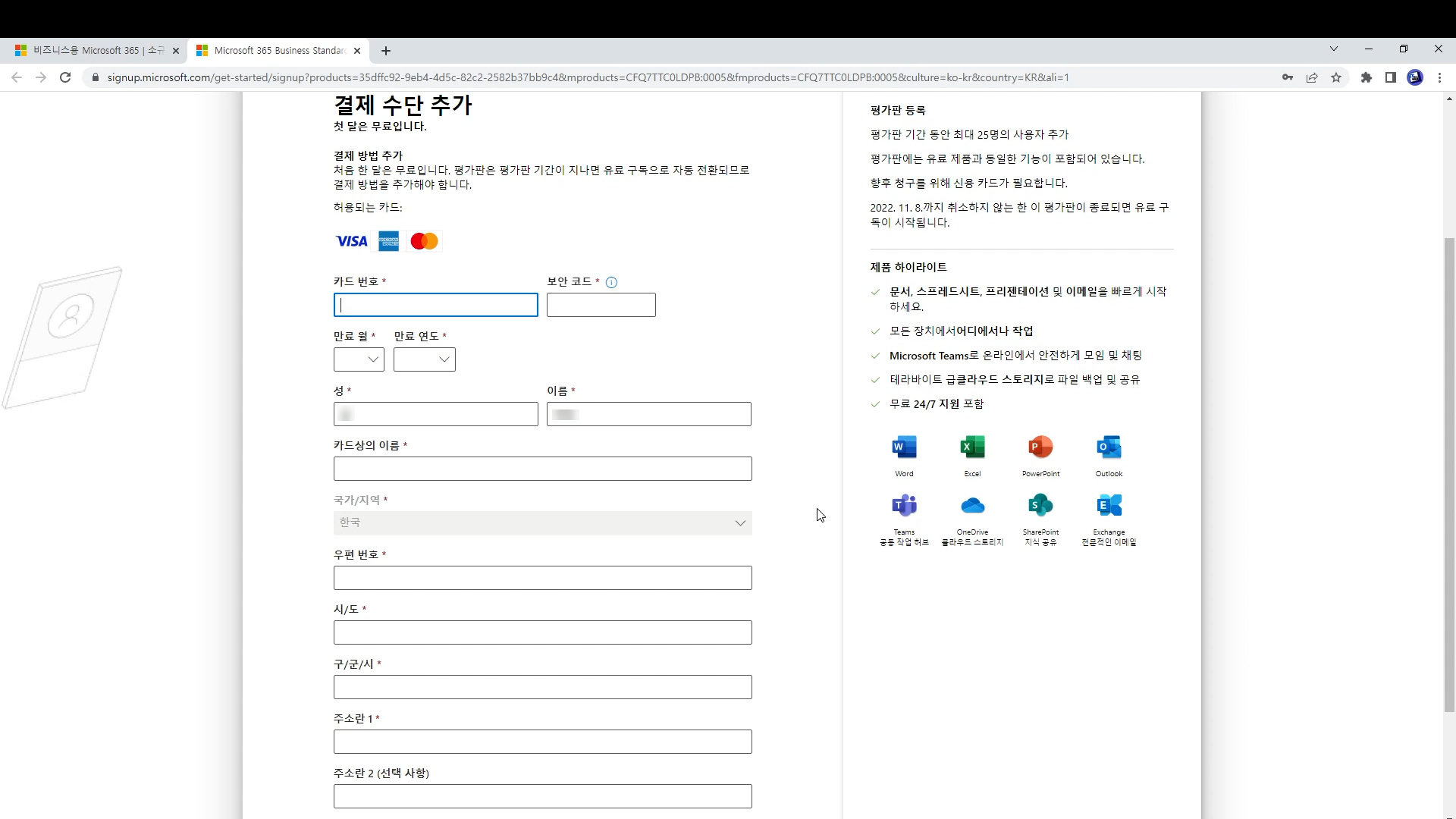Click the 제품 하이라이트 heading
This screenshot has width=1456, height=819.
[908, 267]
